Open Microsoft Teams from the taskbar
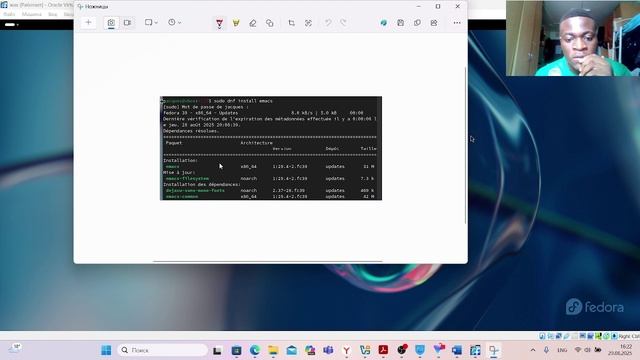 tap(328, 350)
